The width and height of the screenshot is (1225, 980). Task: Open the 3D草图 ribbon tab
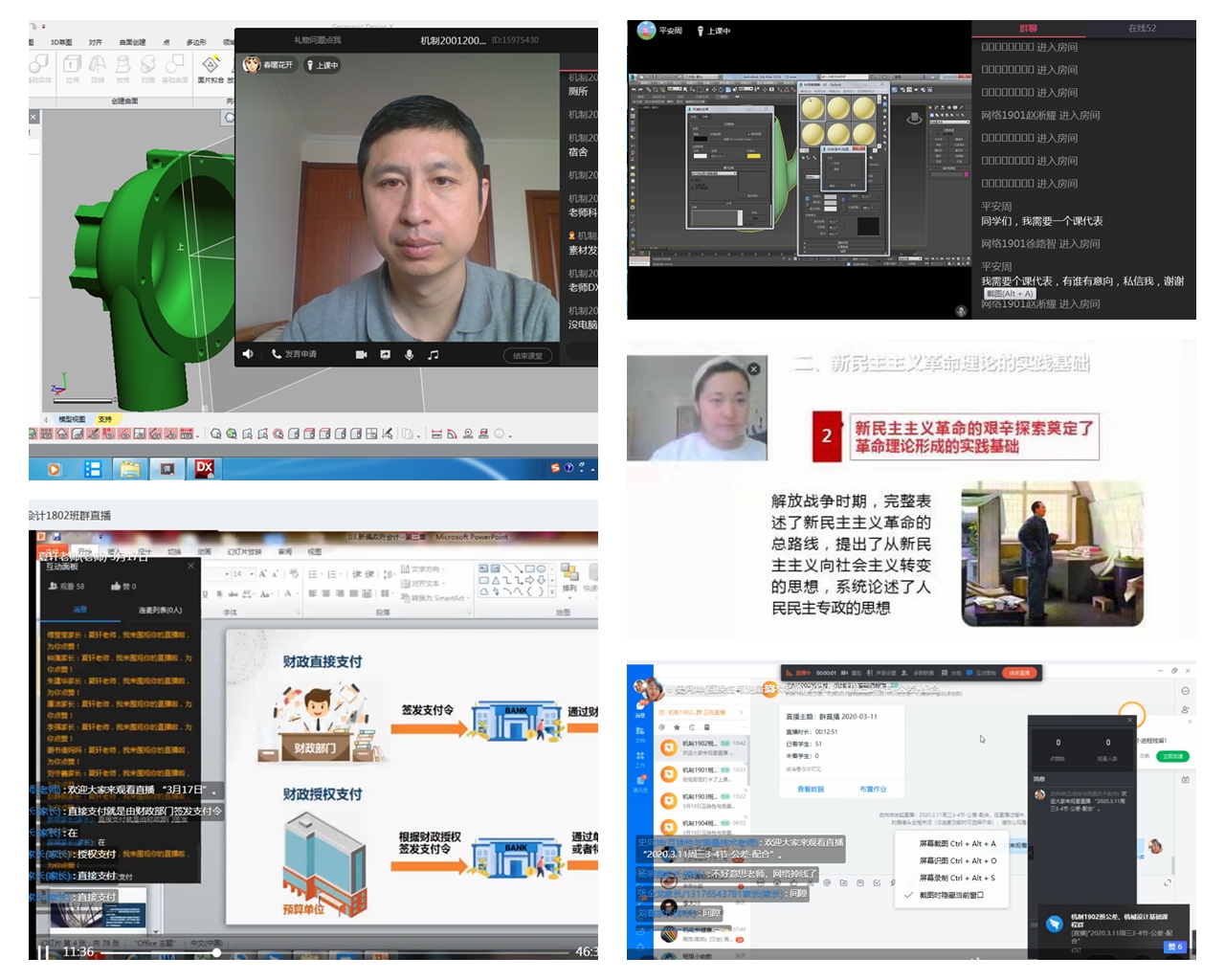61,42
